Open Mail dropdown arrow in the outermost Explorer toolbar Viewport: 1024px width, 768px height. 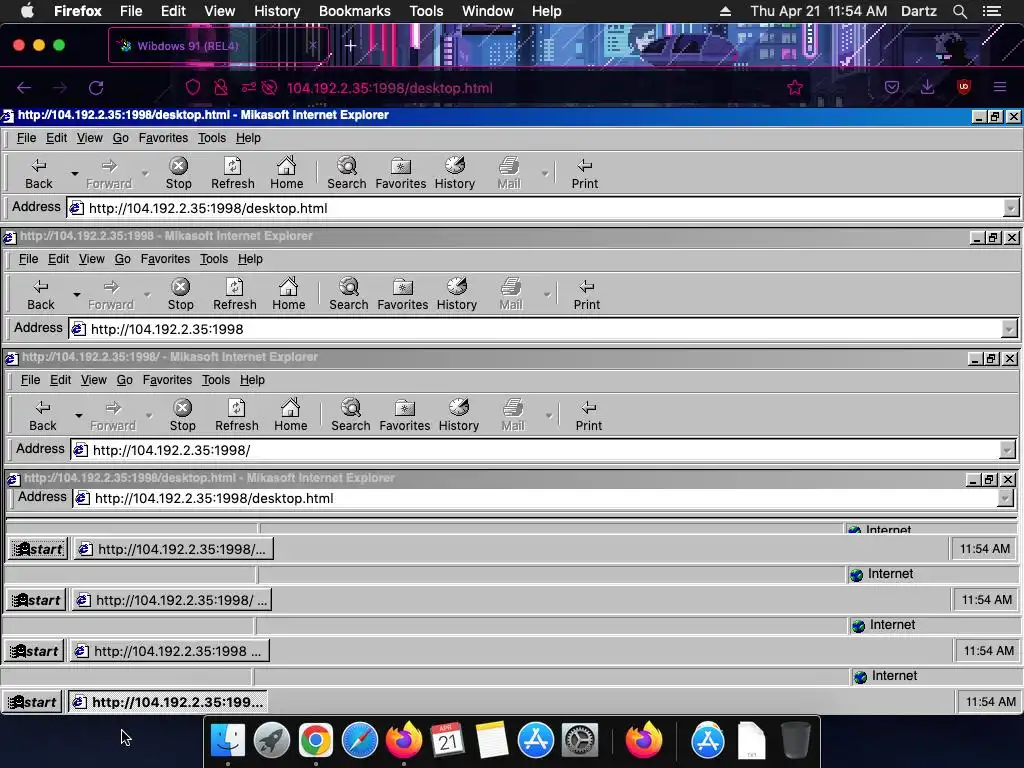click(545, 174)
